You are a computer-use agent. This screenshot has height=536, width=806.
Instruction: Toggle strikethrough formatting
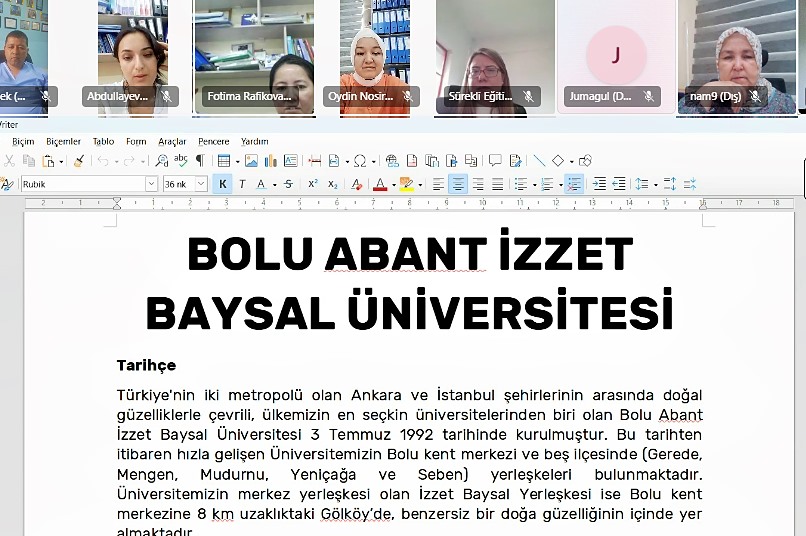[x=288, y=184]
